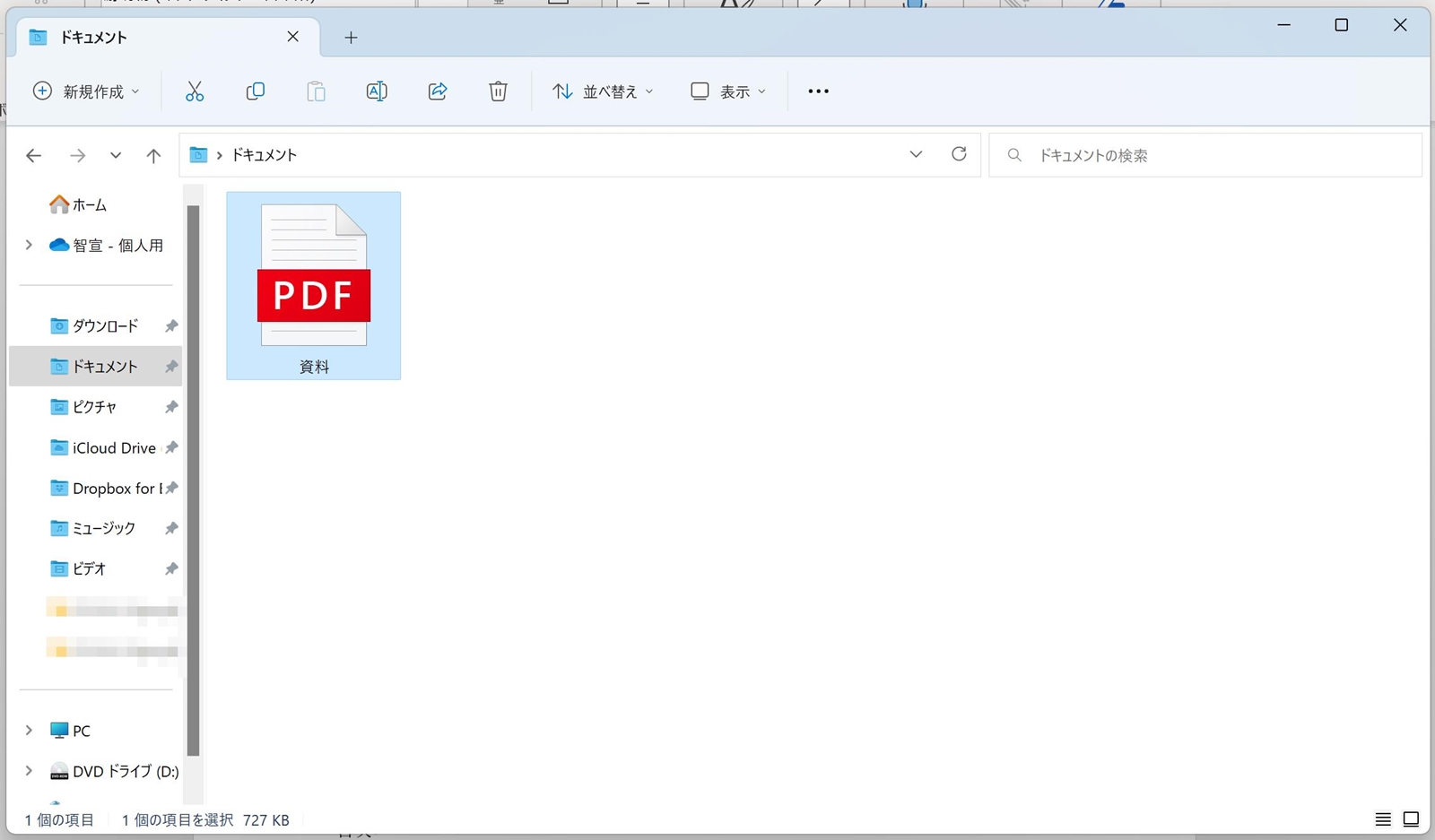Delete the PDF with the trash icon
Viewport: 1435px width, 840px height.
[498, 91]
